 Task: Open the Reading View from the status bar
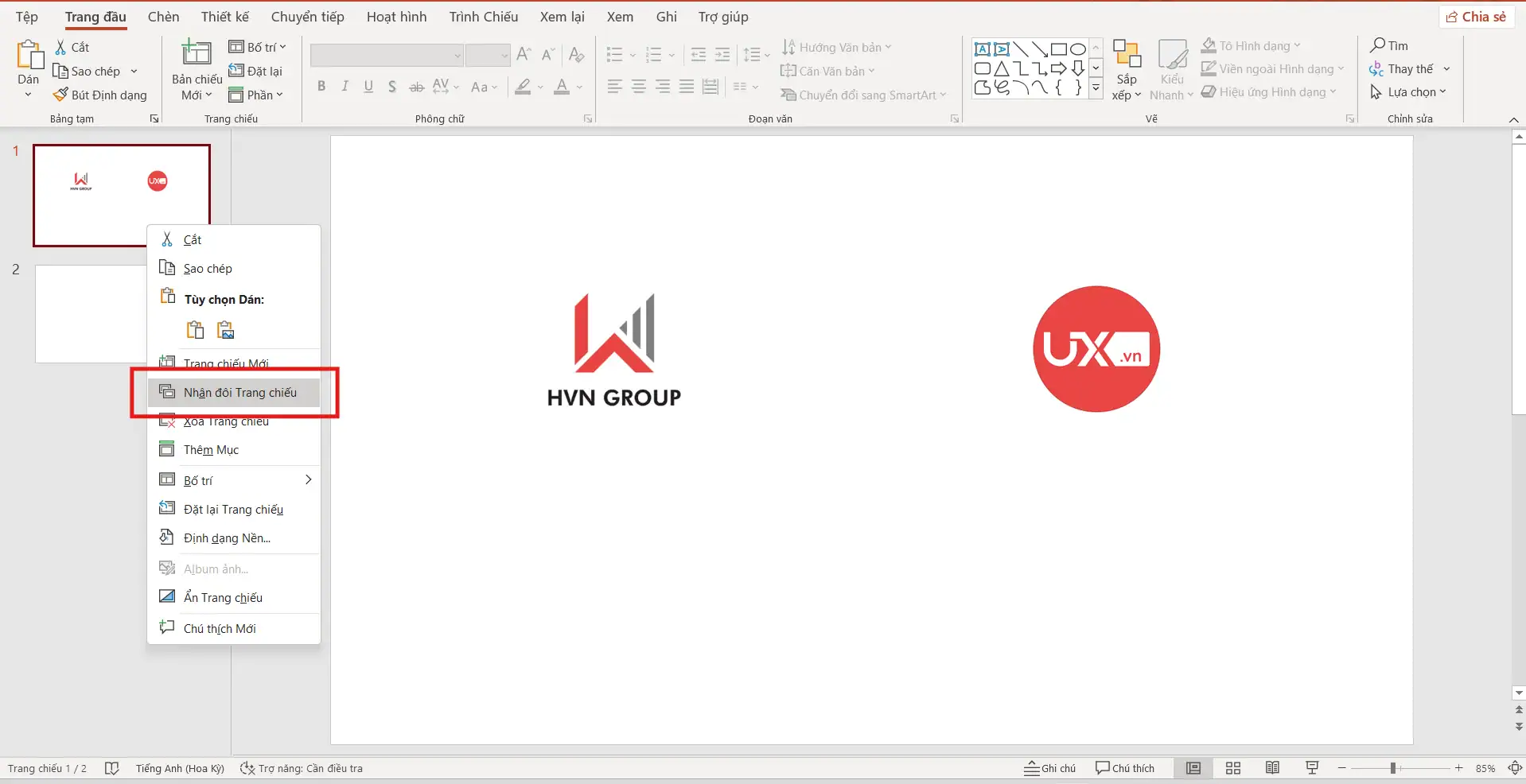click(x=1272, y=767)
